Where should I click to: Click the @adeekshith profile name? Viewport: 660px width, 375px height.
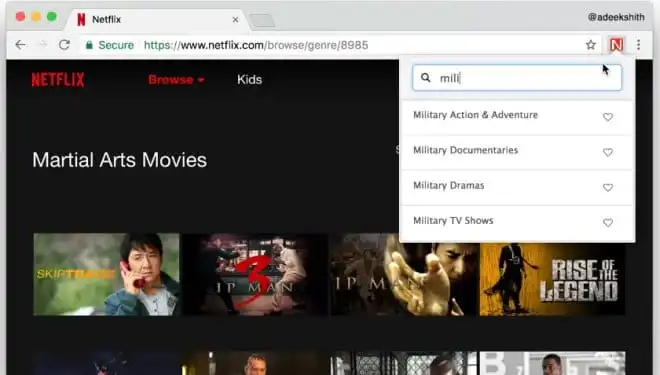[616, 17]
